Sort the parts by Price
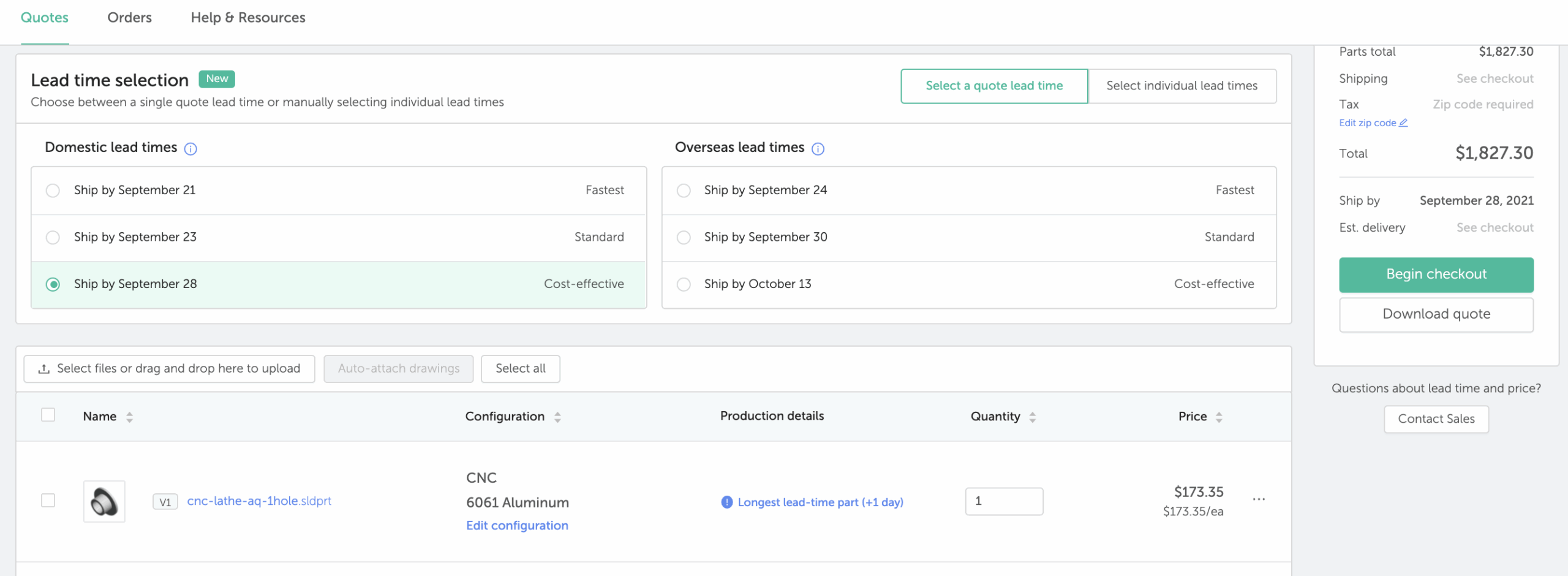Image resolution: width=1568 pixels, height=576 pixels. pyautogui.click(x=1219, y=417)
